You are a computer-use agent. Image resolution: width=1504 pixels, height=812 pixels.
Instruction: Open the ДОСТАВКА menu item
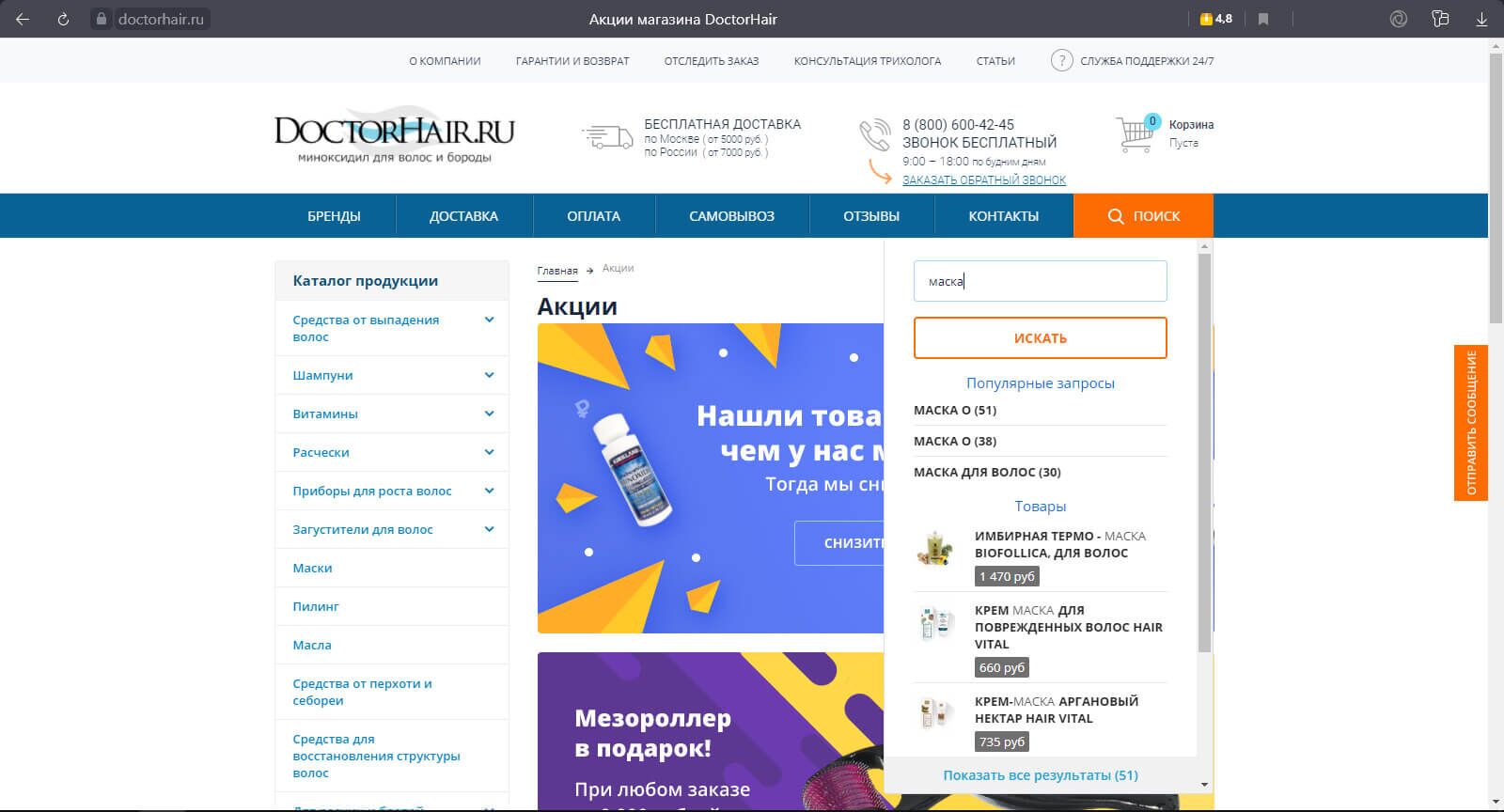coord(463,216)
